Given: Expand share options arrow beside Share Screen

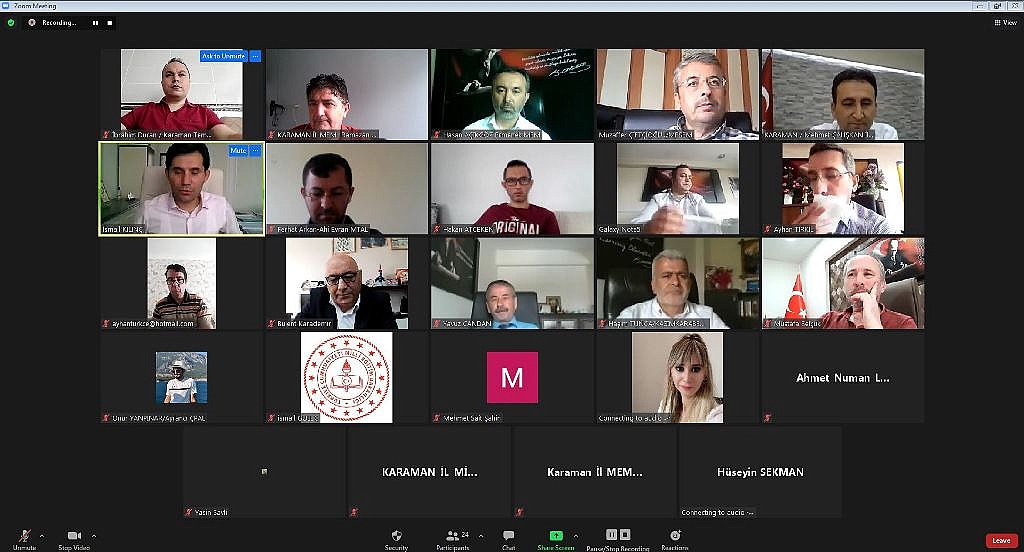Looking at the screenshot, I should pyautogui.click(x=575, y=536).
